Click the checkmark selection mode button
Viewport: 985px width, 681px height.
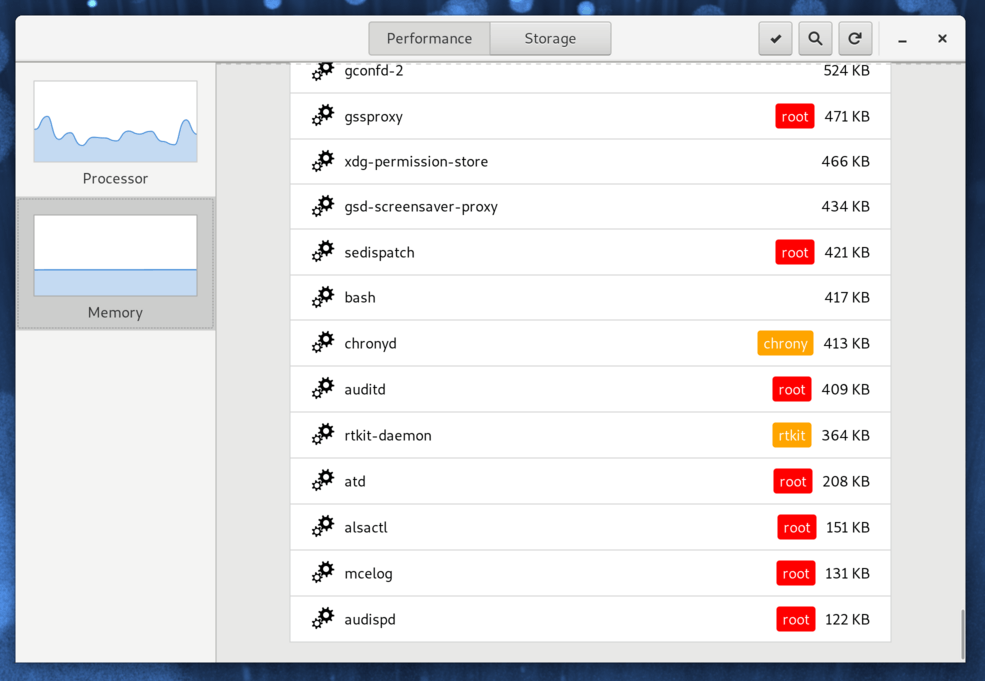pos(775,38)
